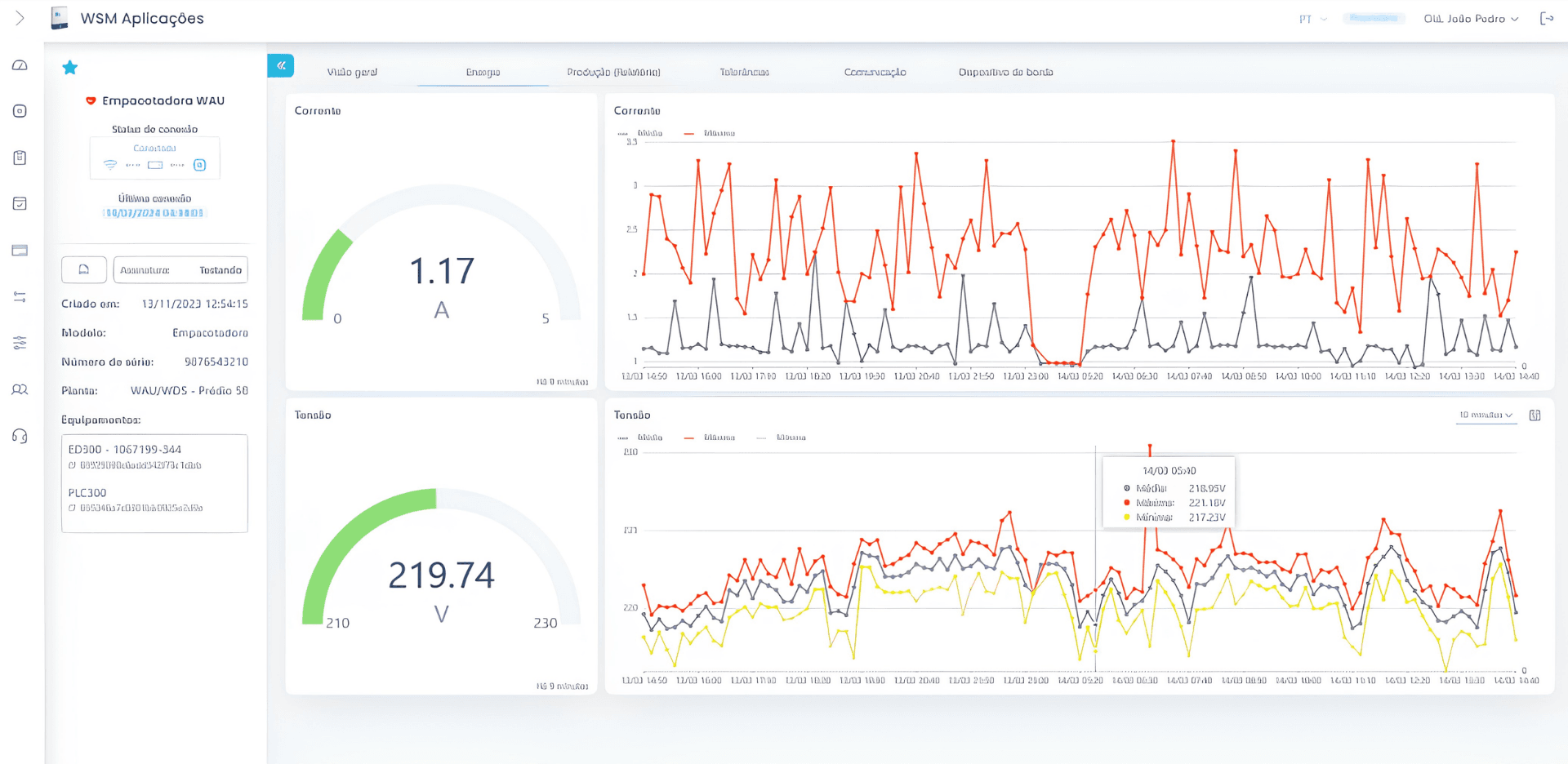Viewport: 1568px width, 764px height.
Task: Open the PT language dropdown
Action: [1313, 19]
